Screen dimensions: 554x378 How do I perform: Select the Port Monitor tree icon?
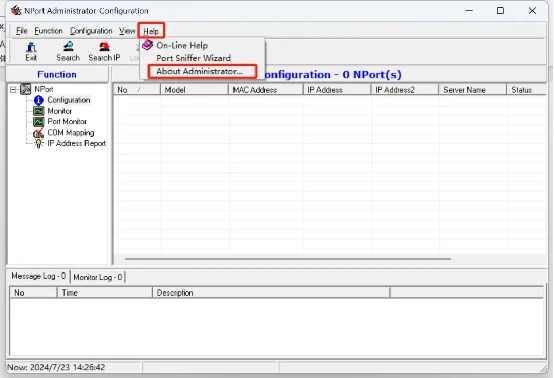39,122
